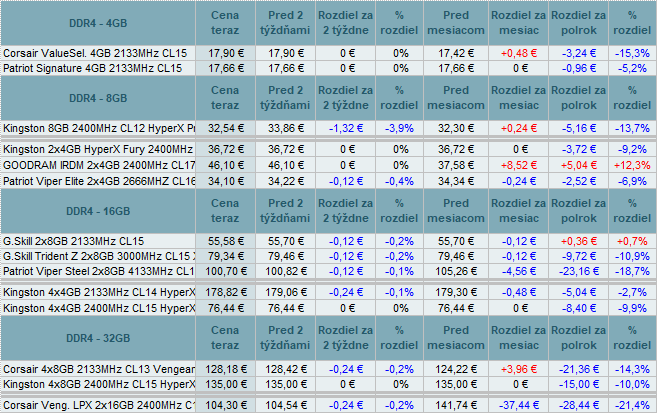
Task: Select the -15,3% percent difference cell
Action: click(632, 53)
